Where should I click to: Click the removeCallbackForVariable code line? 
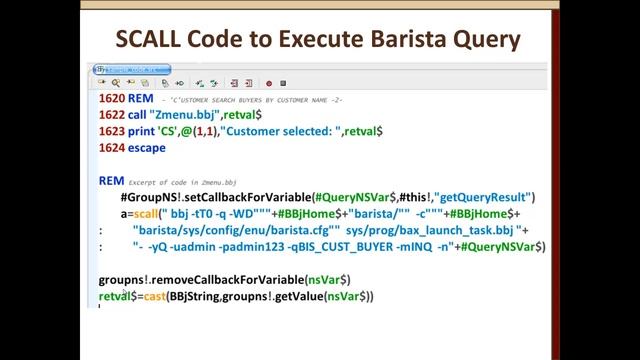[x=224, y=280]
